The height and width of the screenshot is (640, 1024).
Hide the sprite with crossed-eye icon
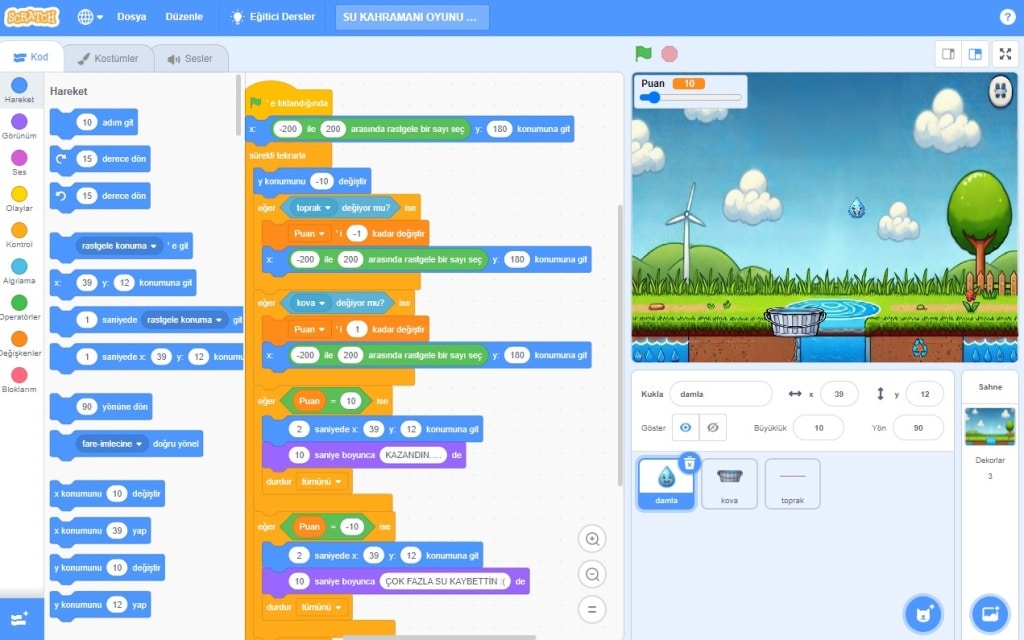pyautogui.click(x=712, y=427)
